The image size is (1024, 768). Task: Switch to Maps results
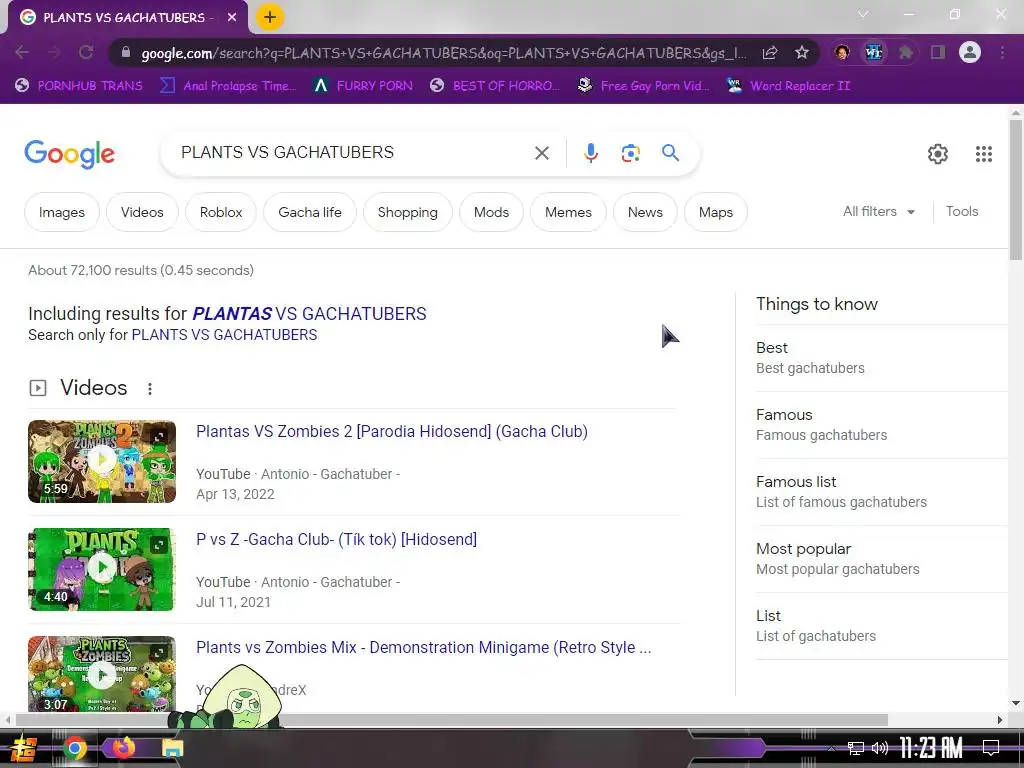pos(716,212)
